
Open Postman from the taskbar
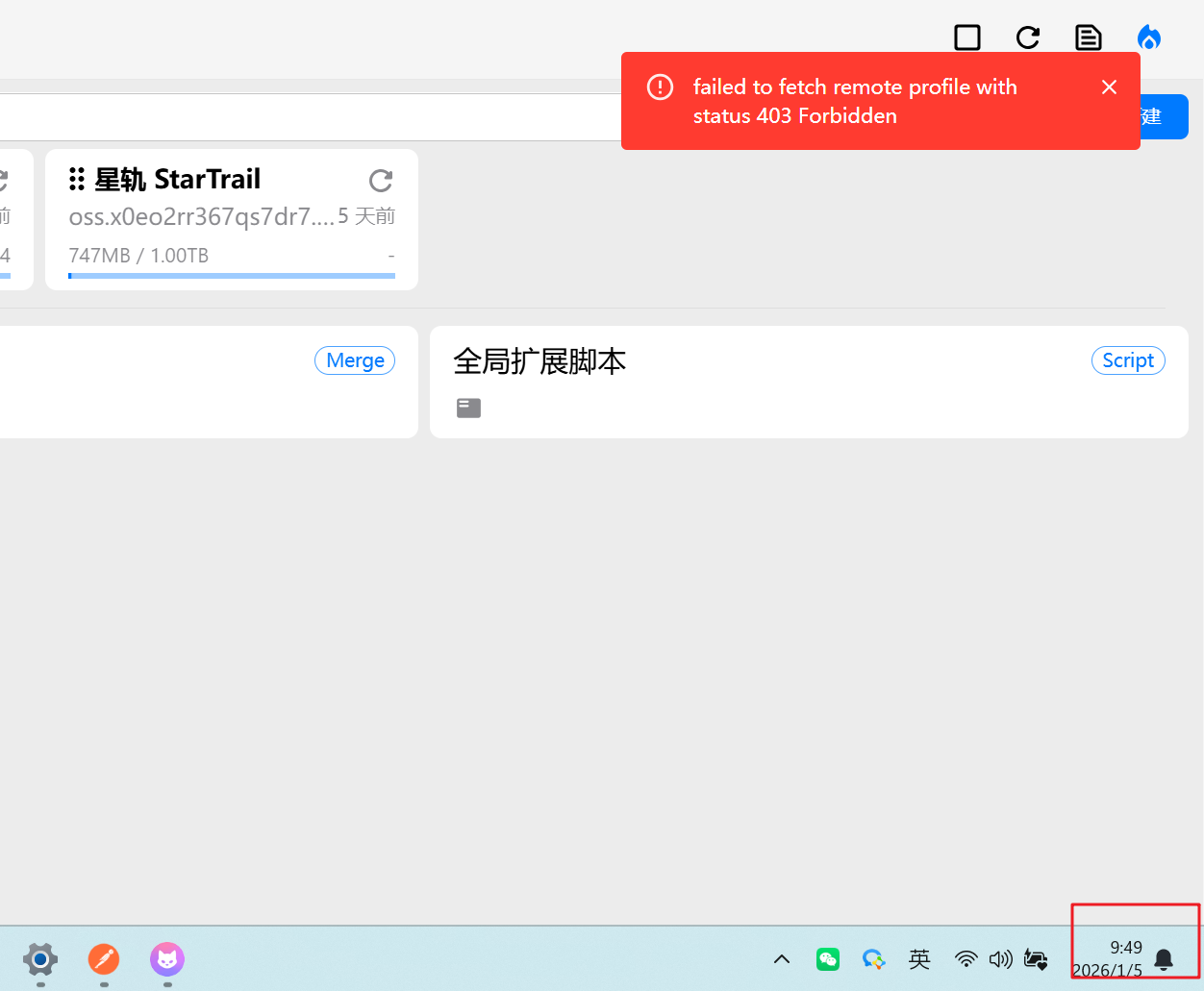104,959
